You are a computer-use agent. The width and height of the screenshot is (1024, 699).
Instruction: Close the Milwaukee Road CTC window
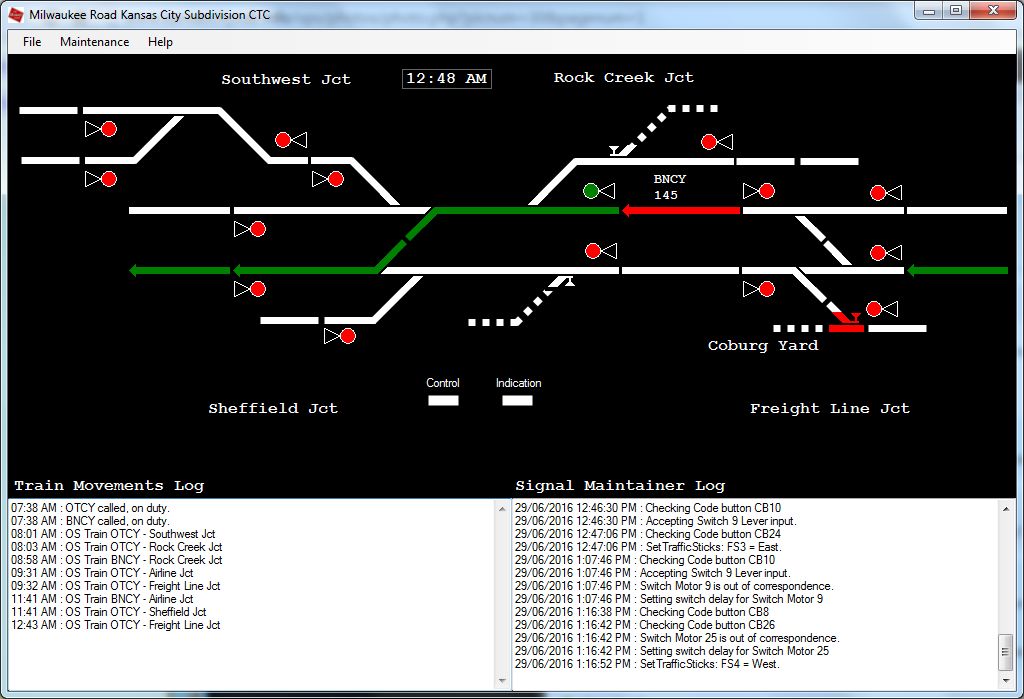point(993,11)
